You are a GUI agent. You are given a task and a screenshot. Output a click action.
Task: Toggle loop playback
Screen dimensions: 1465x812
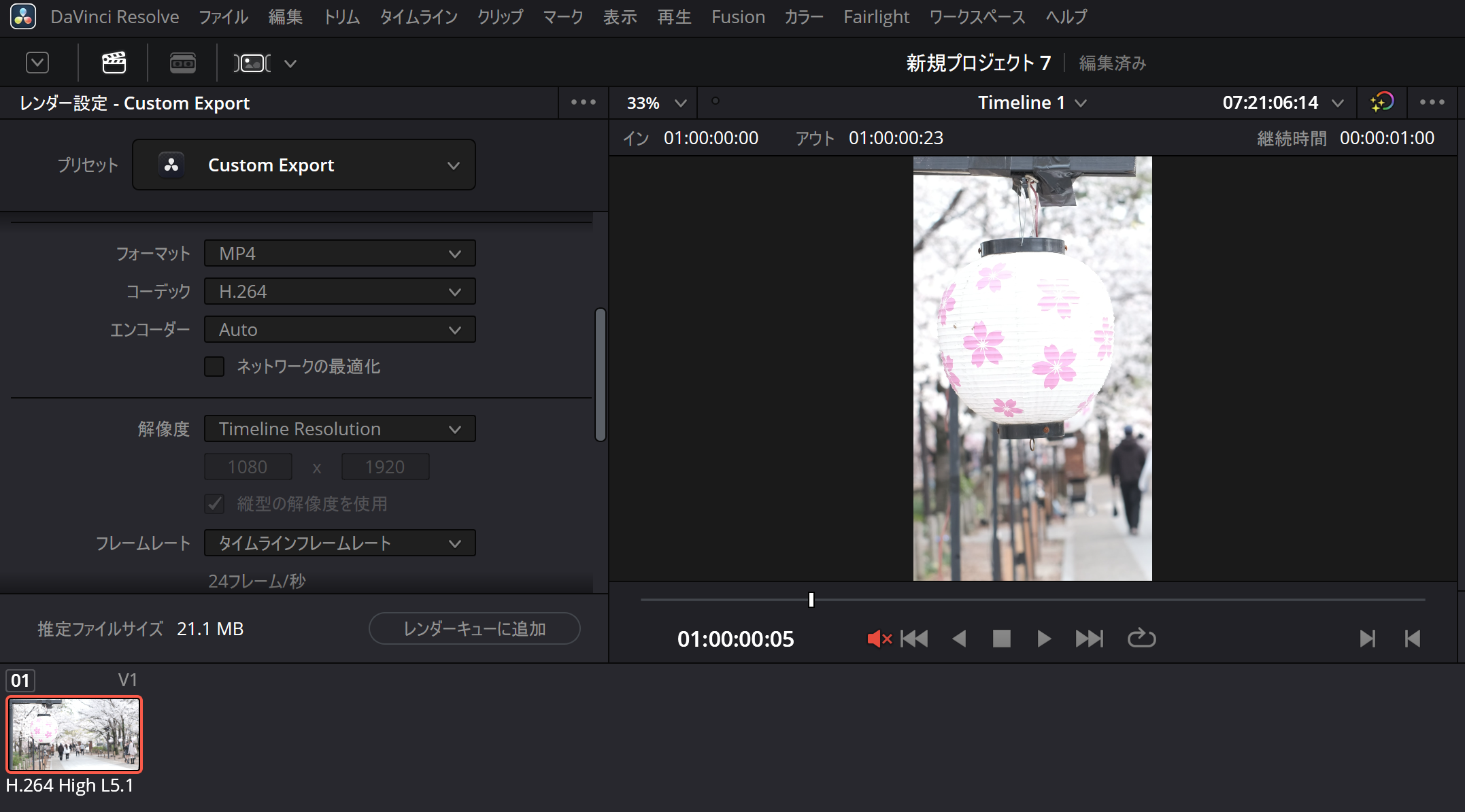pos(1141,638)
